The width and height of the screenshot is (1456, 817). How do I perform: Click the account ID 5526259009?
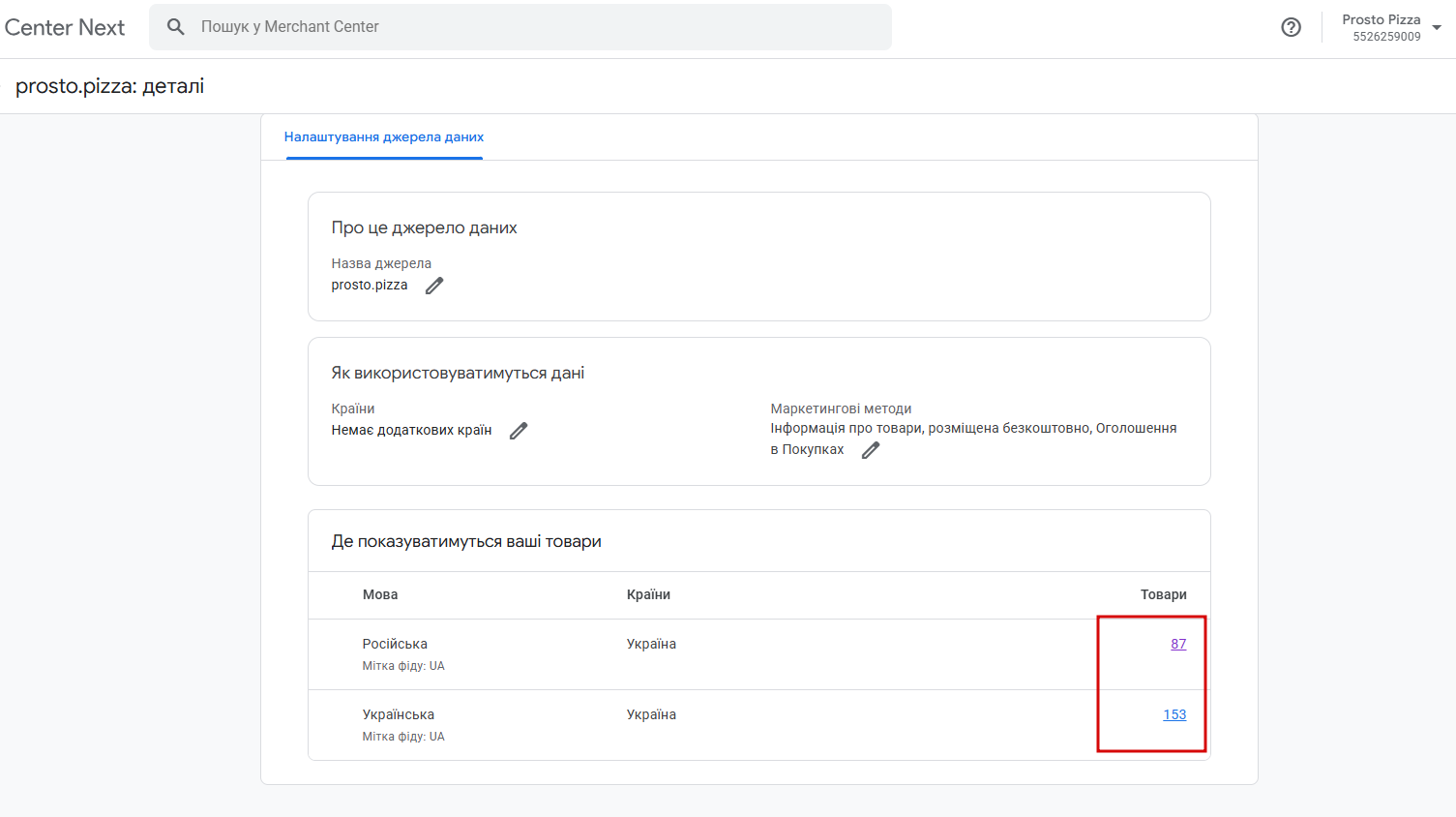[x=1386, y=37]
